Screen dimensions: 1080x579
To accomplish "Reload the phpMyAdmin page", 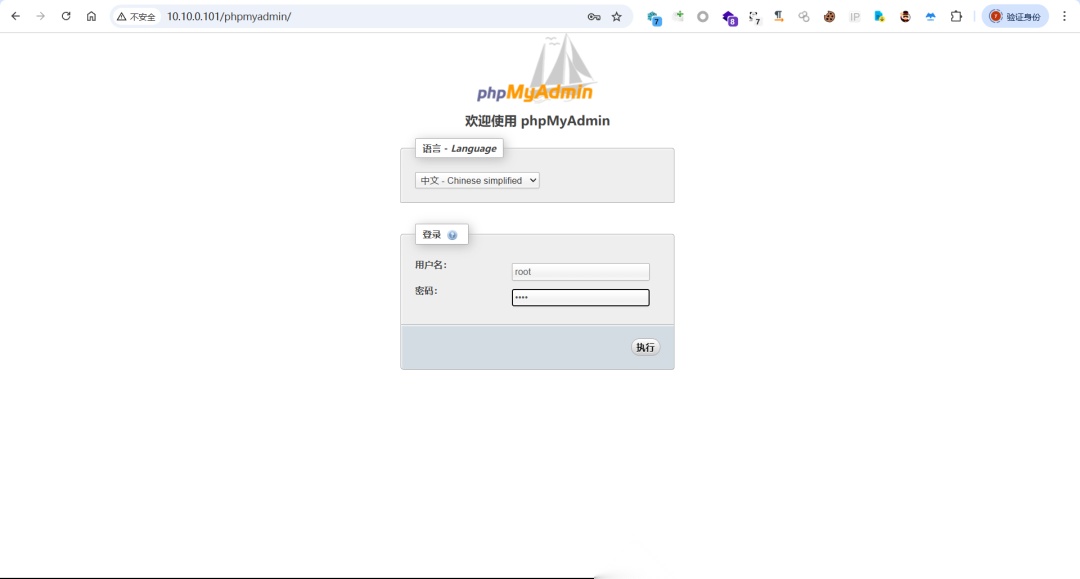I will pos(66,17).
